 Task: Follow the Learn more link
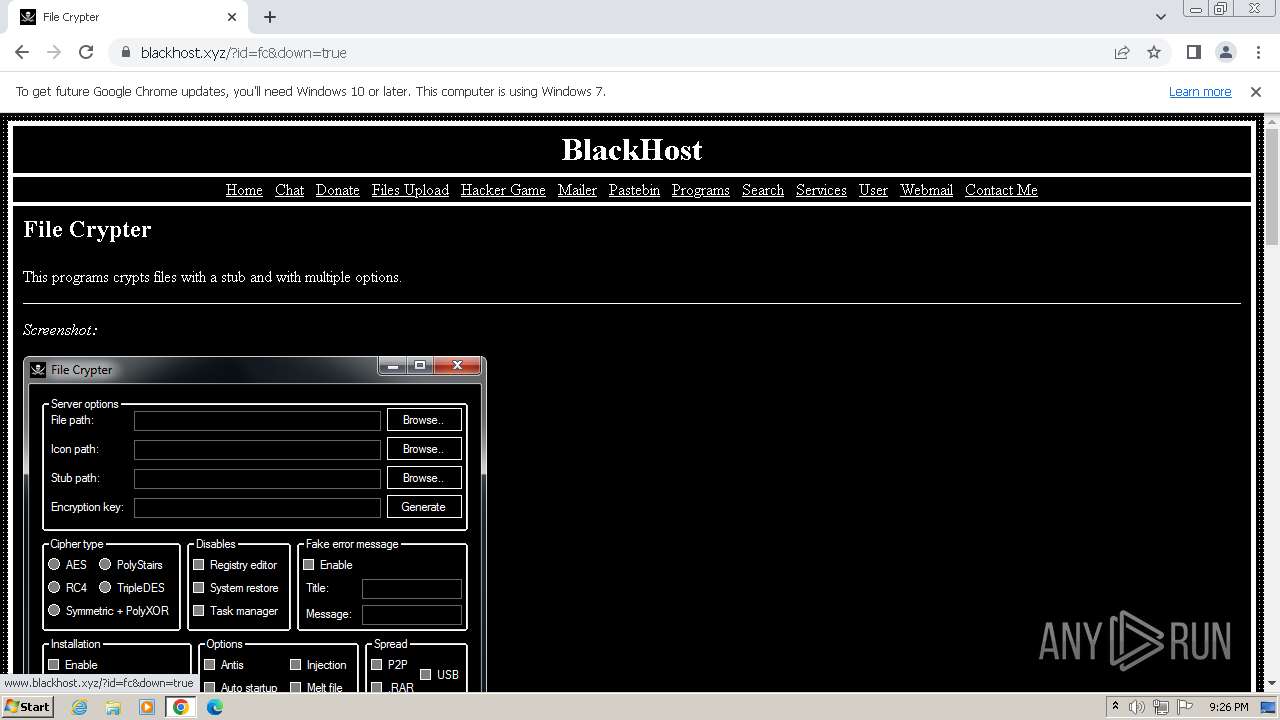pyautogui.click(x=1200, y=91)
